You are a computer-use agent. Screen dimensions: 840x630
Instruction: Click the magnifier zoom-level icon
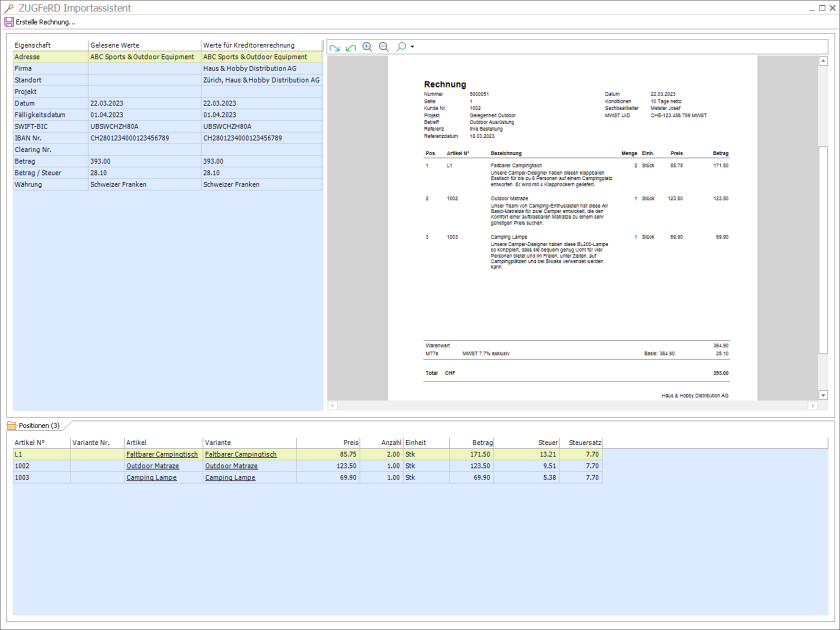click(401, 47)
